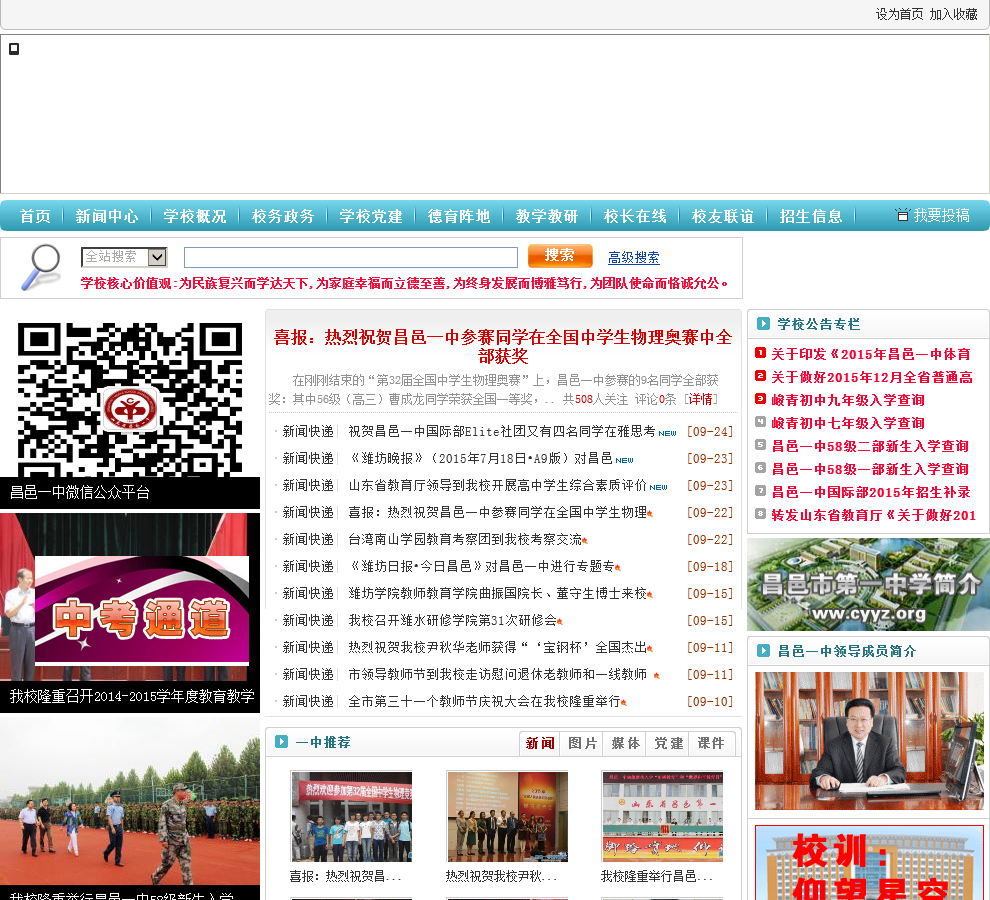Screen dimensions: 990x900
Task: Click the 学校公告专栏 header arrow icon
Action: (763, 323)
